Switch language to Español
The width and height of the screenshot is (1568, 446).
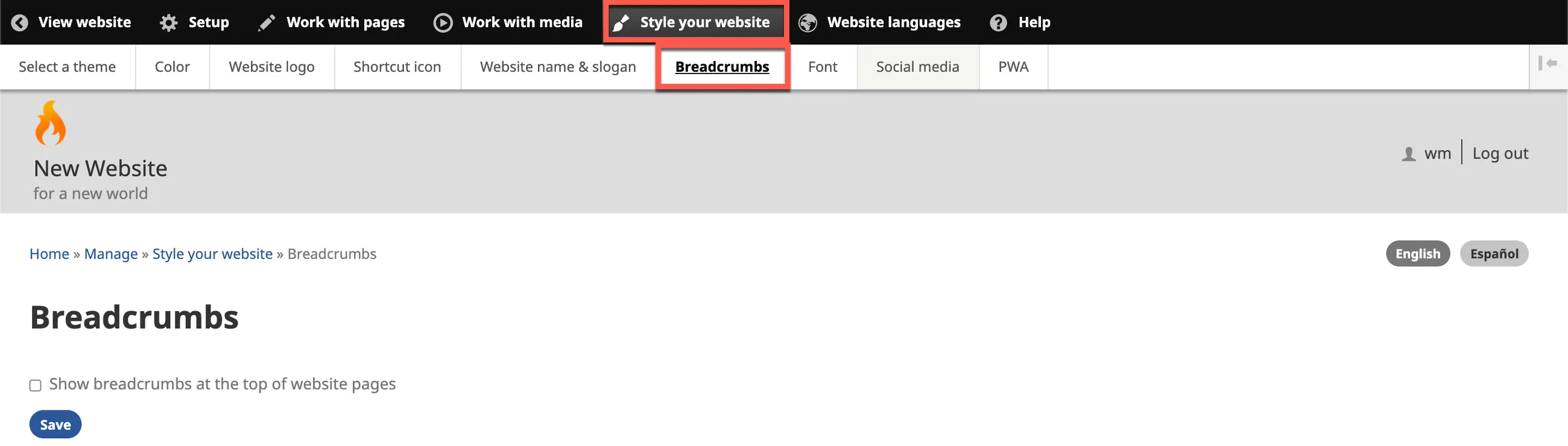pyautogui.click(x=1493, y=254)
